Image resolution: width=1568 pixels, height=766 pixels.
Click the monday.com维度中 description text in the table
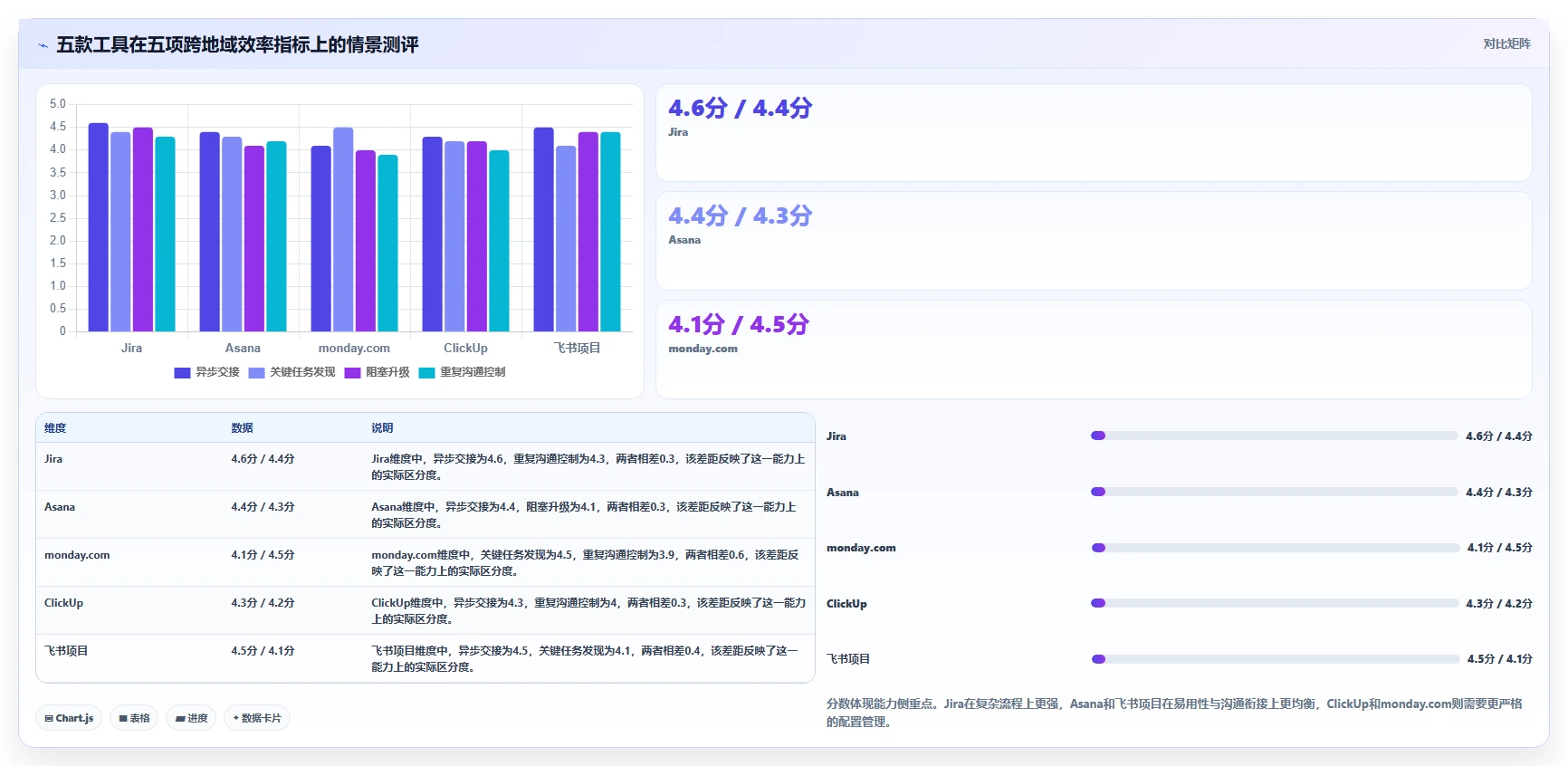[585, 563]
